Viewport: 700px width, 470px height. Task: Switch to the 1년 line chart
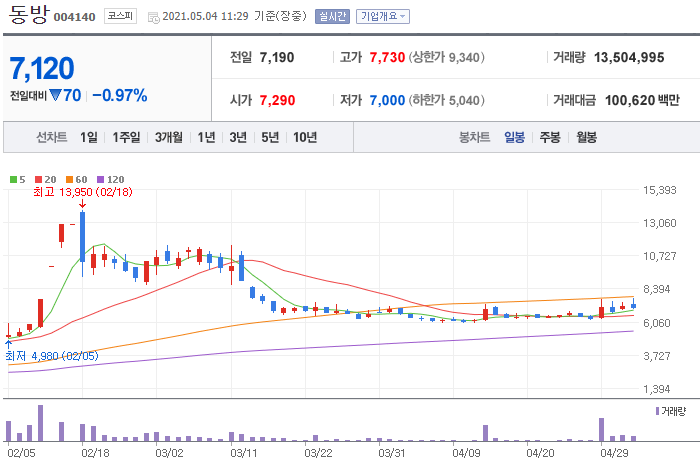[x=206, y=137]
